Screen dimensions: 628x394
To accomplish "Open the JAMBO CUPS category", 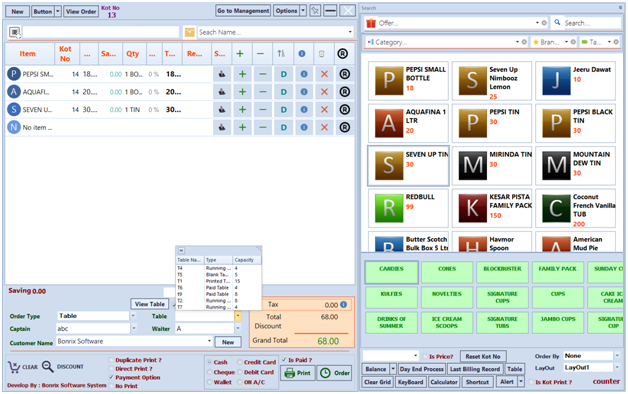I will pyautogui.click(x=558, y=322).
